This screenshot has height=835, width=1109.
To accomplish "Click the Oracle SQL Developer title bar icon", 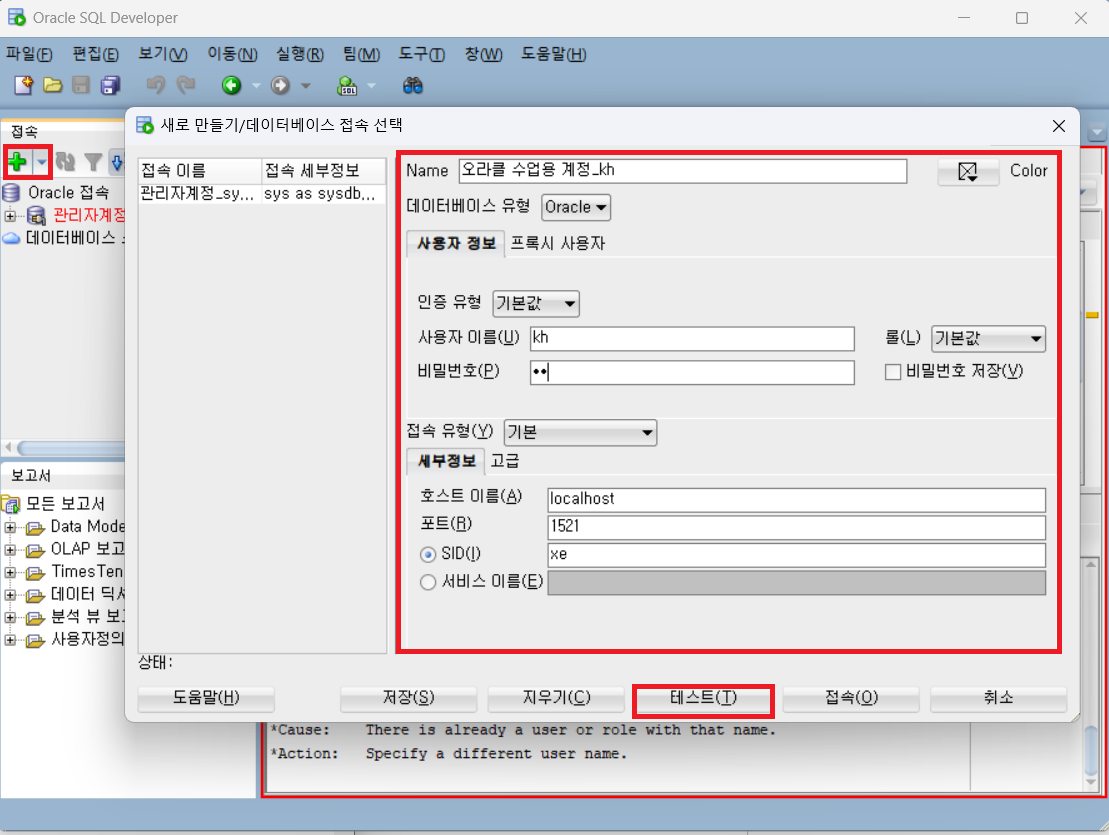I will 16,18.
